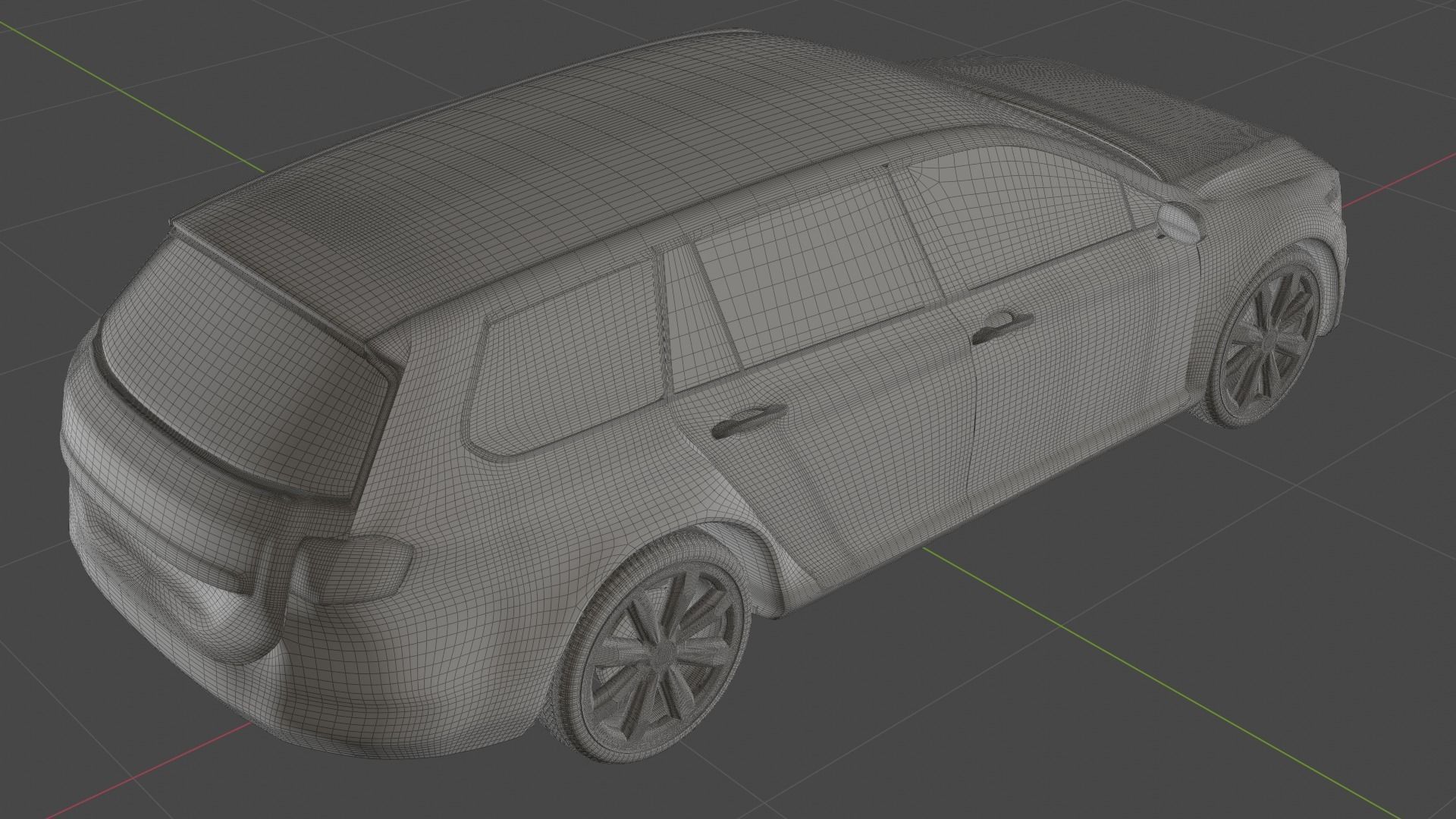Click the front door handle
1456x819 pixels.
tap(1003, 327)
